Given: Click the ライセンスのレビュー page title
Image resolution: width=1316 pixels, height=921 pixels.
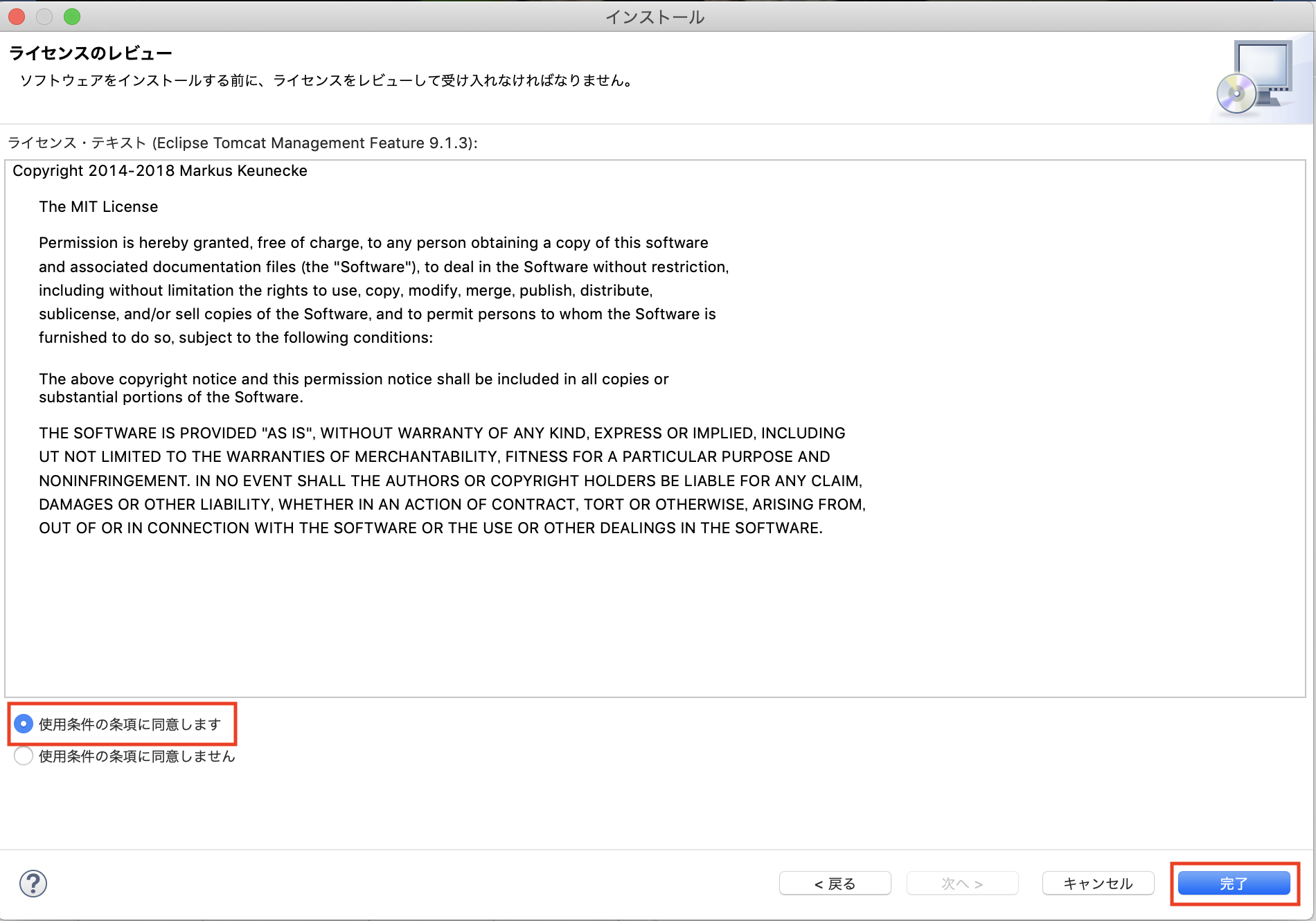Looking at the screenshot, I should click(x=90, y=53).
